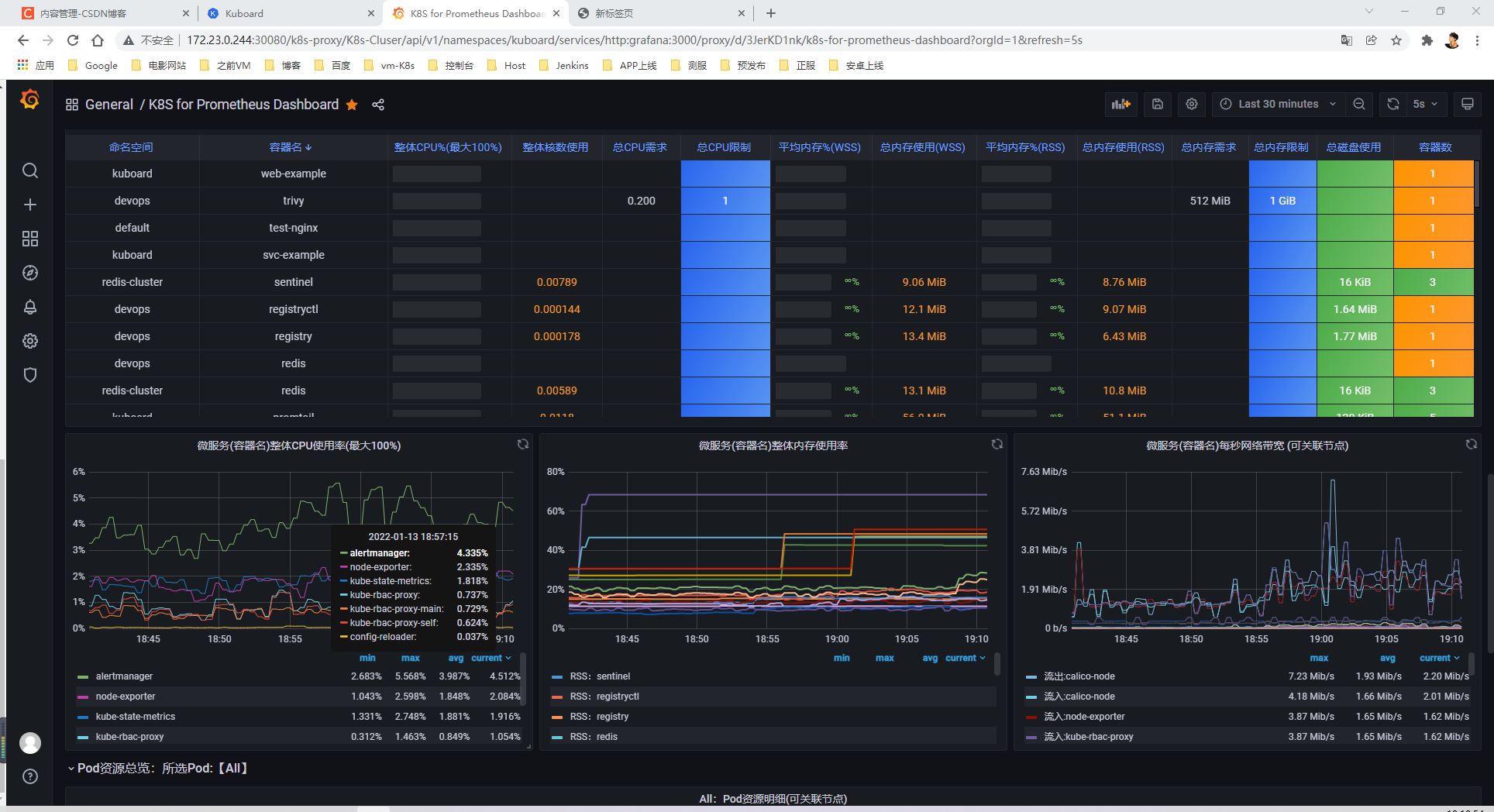Toggle 流入:node-exporter series in network legend

(x=1084, y=717)
